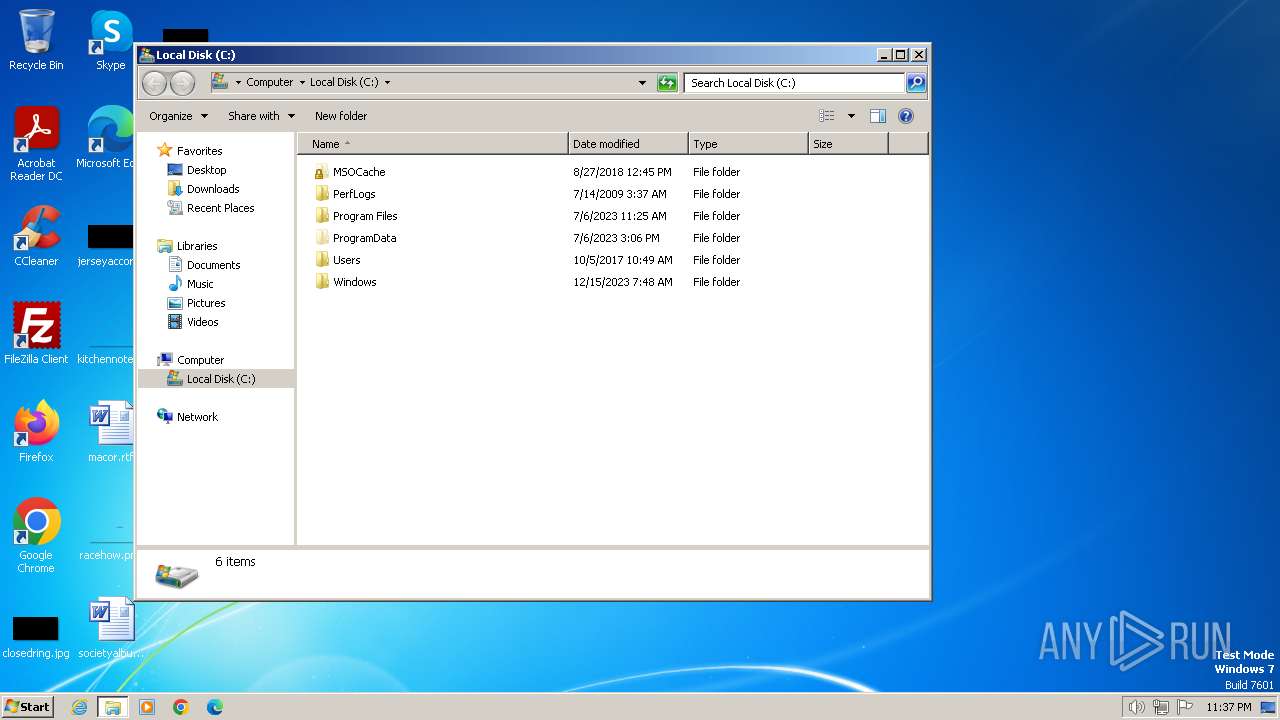Toggle the preview pane icon

[878, 116]
